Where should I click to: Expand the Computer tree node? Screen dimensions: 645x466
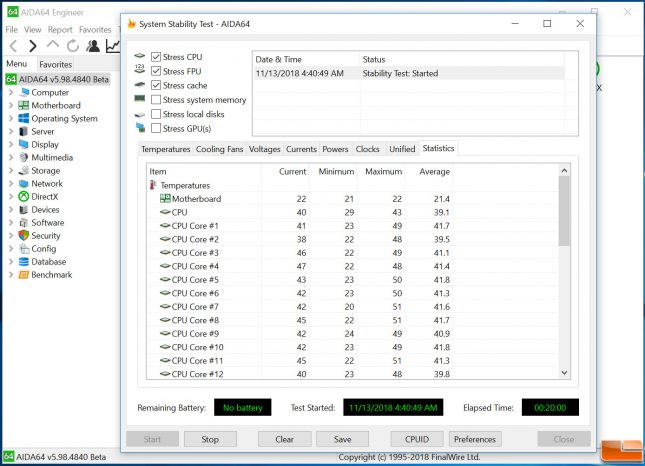tap(11, 93)
